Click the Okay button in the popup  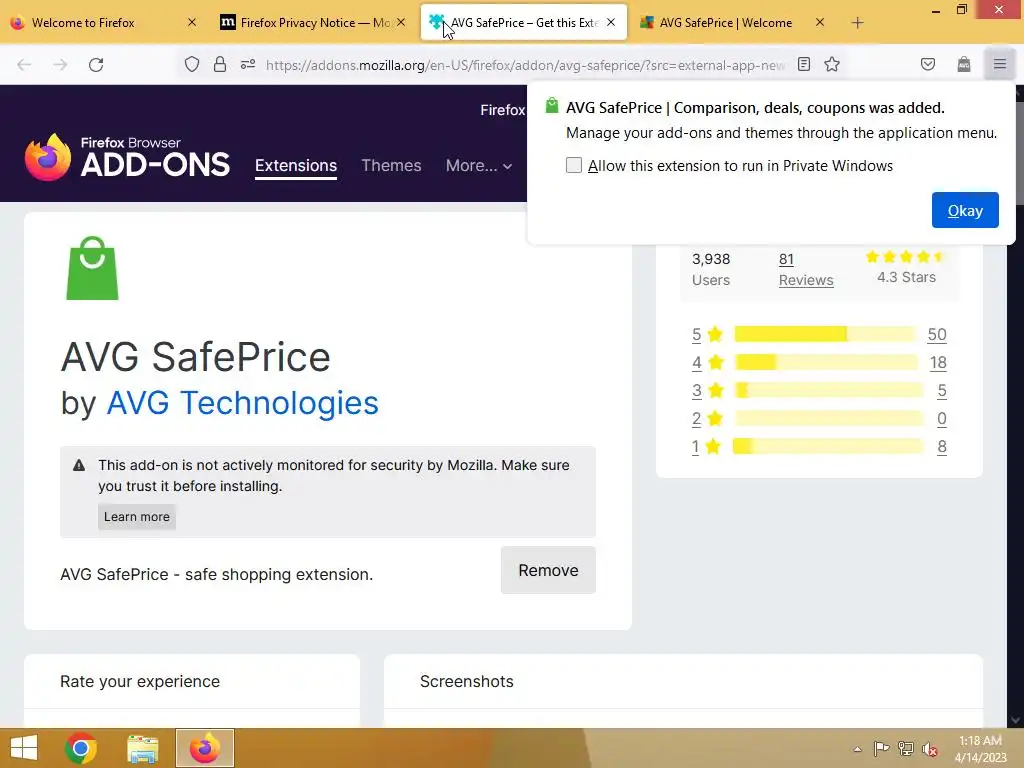(965, 210)
